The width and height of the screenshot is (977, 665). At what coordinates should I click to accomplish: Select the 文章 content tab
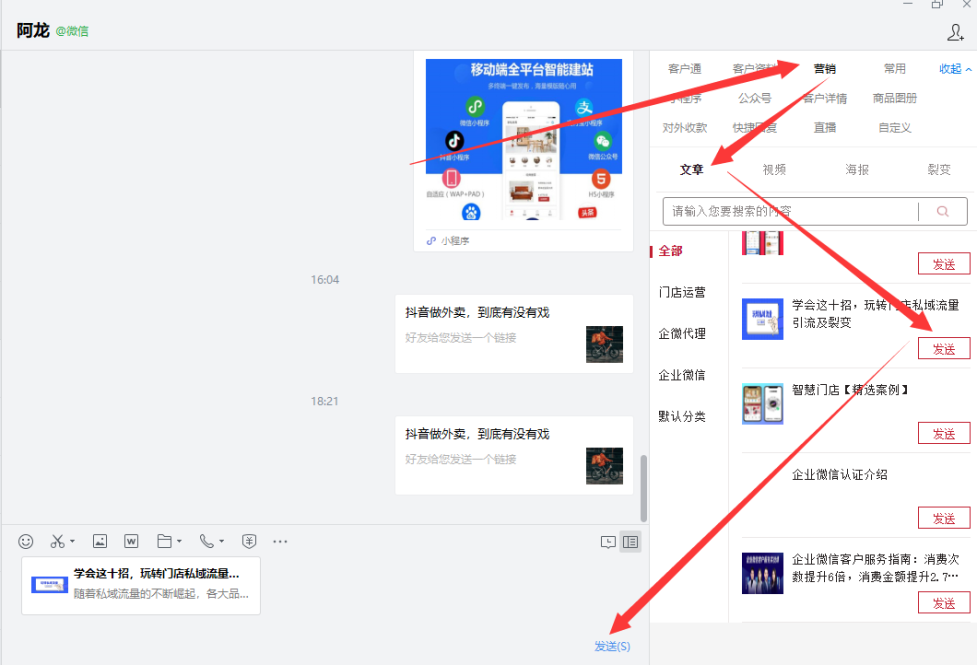(691, 170)
